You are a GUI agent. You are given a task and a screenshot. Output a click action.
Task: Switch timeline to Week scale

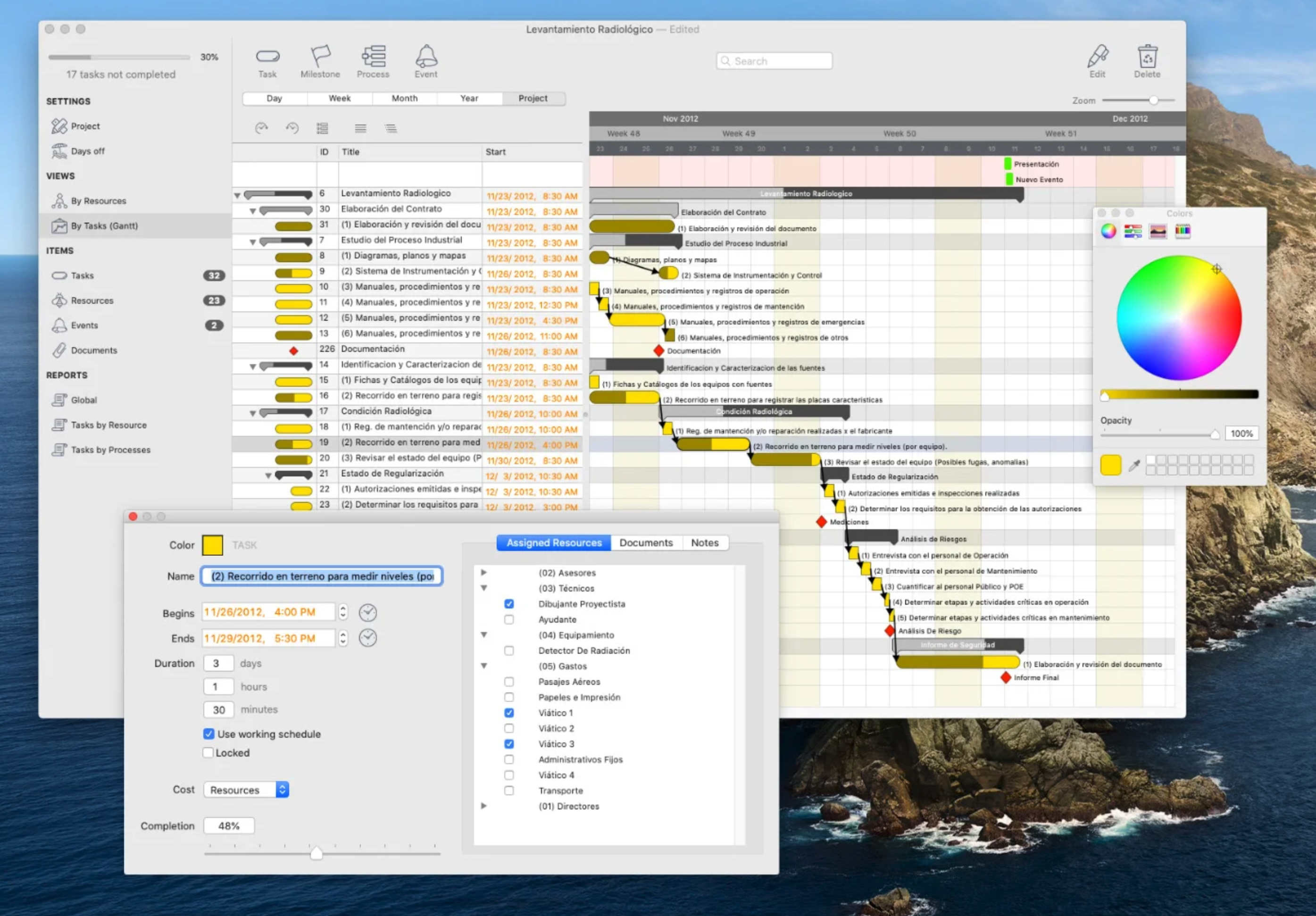(340, 99)
